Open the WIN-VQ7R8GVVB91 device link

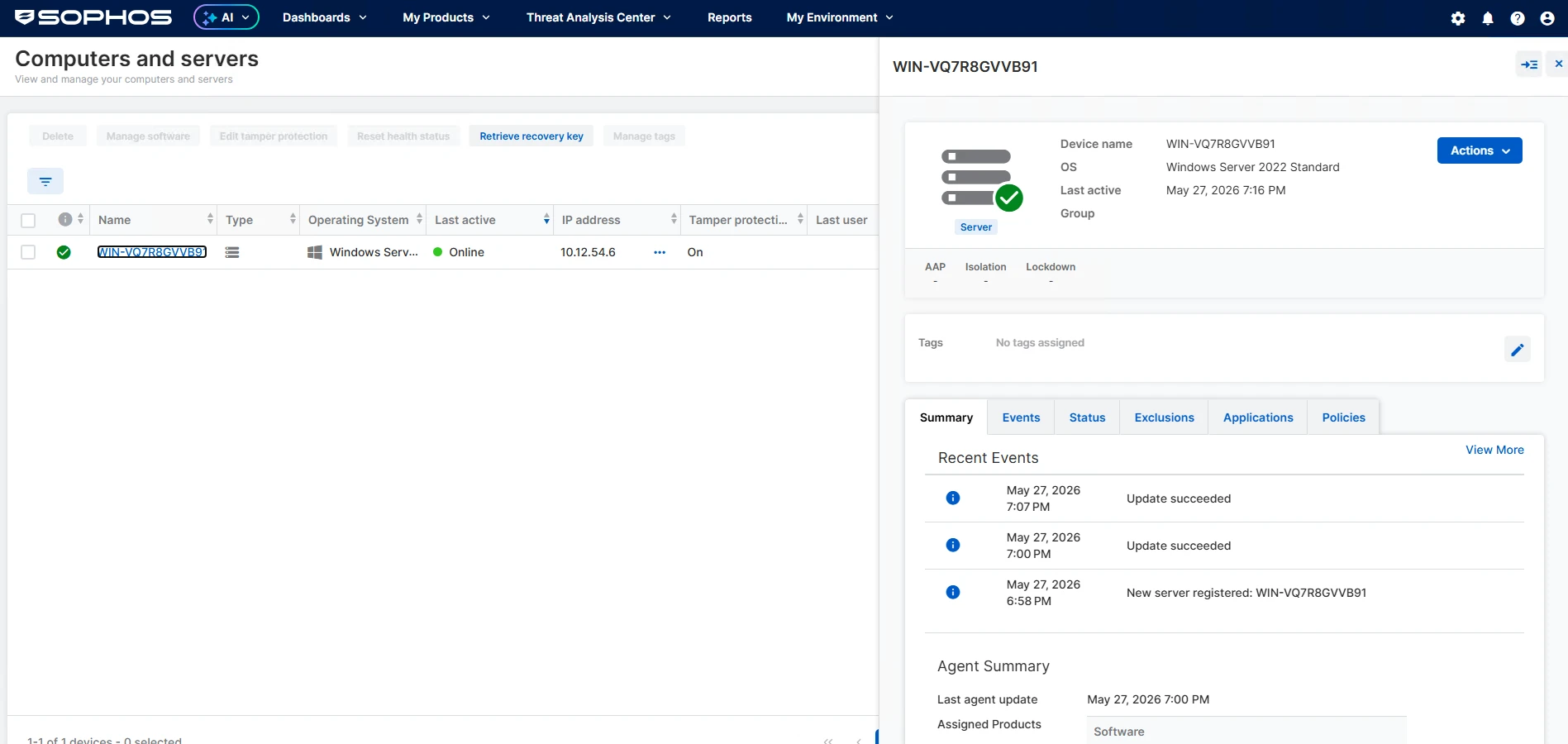pyautogui.click(x=152, y=252)
